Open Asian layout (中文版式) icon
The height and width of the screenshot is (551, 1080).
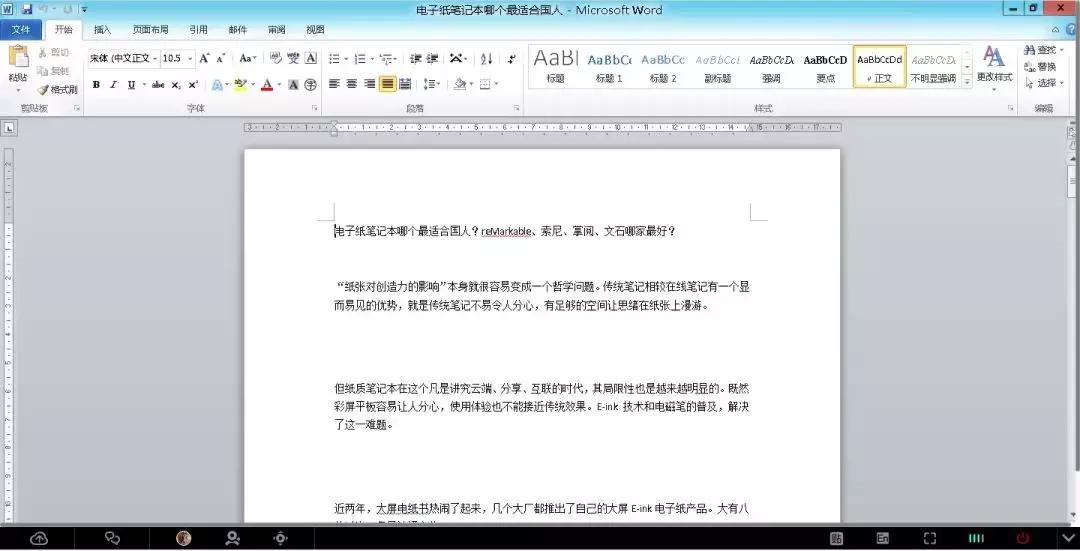point(457,59)
